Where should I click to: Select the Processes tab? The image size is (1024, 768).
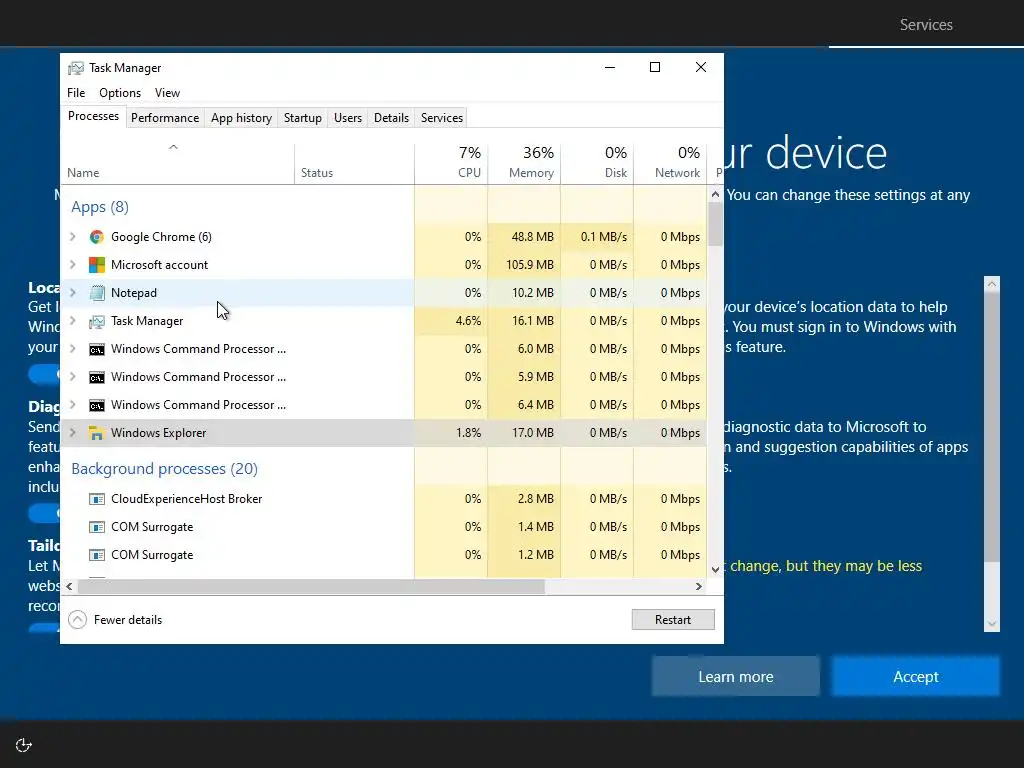tap(93, 116)
